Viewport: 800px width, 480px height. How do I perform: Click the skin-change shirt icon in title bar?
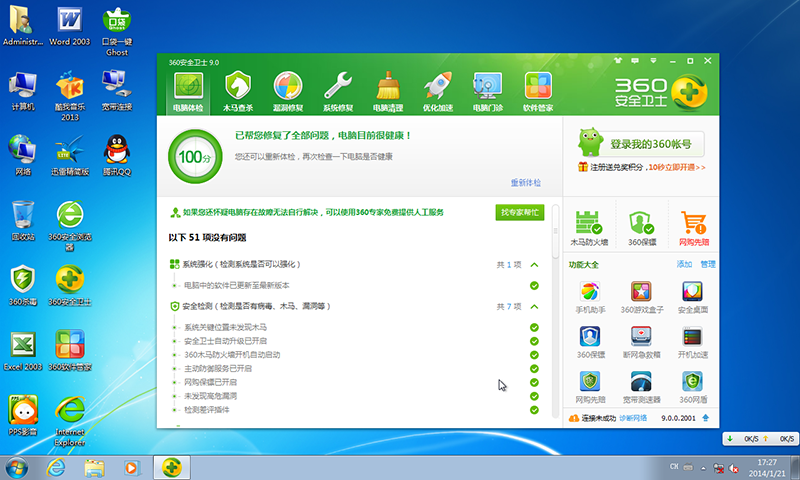point(618,61)
